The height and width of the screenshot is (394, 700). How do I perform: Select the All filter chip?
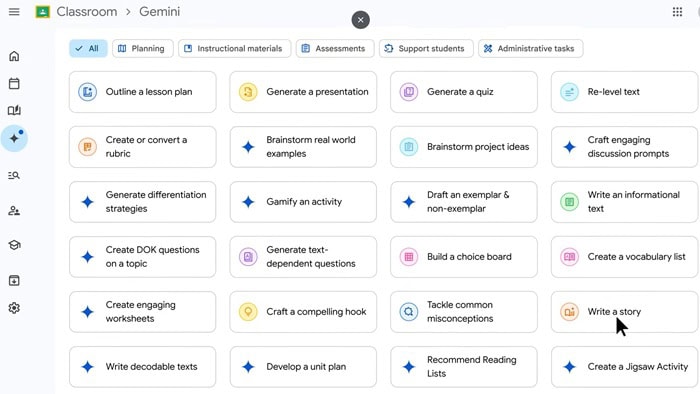(88, 49)
